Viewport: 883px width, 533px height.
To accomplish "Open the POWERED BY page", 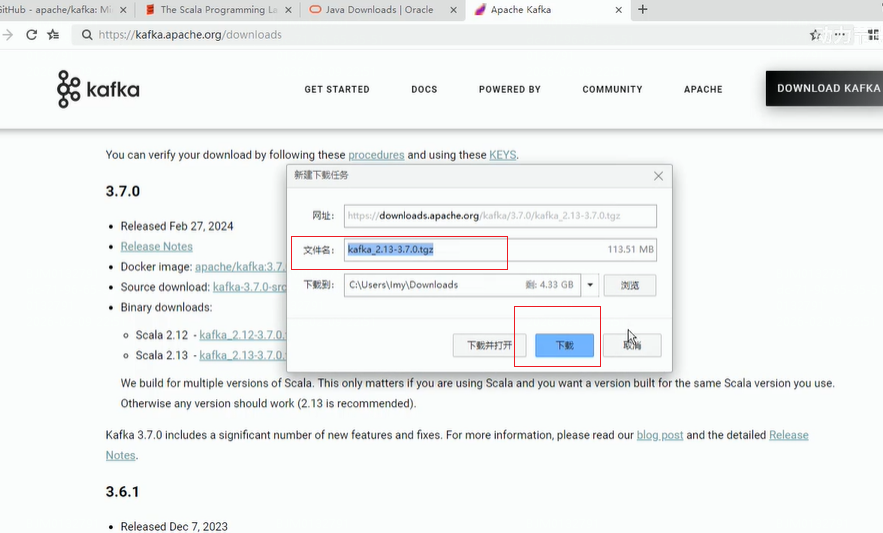I will 510,90.
